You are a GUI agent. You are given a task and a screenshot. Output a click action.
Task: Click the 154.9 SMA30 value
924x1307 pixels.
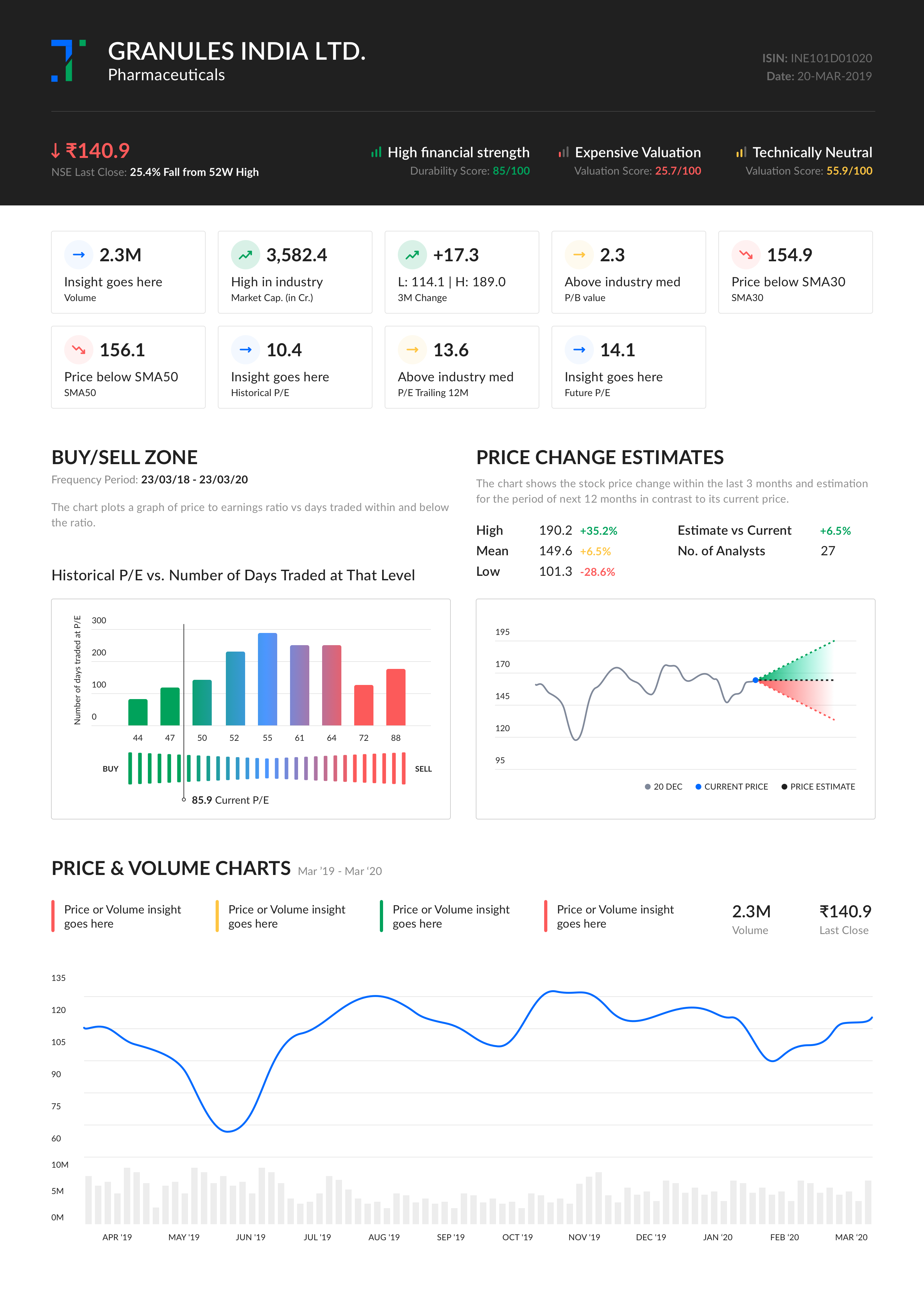pos(790,255)
